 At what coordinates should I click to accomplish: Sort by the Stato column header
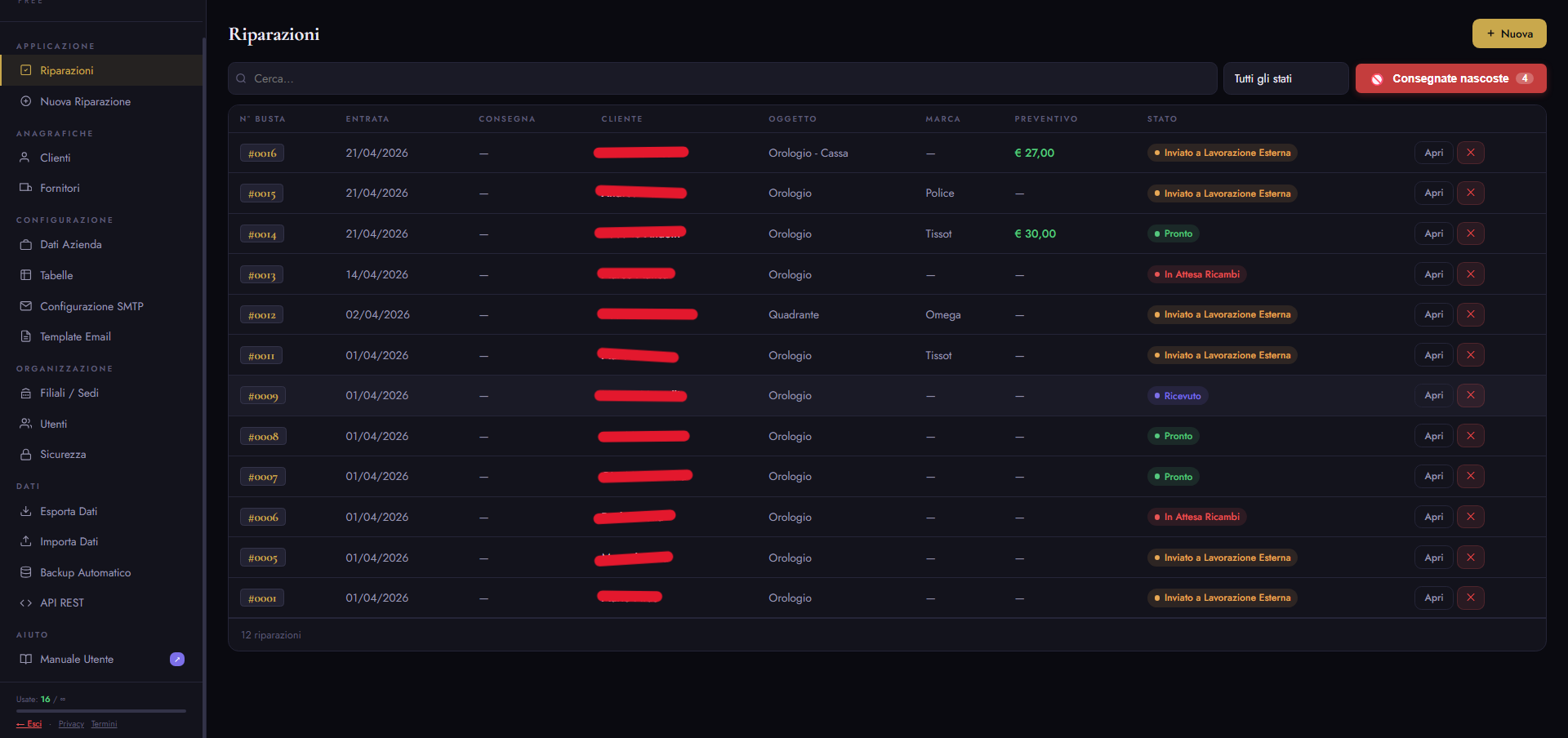coord(1162,119)
